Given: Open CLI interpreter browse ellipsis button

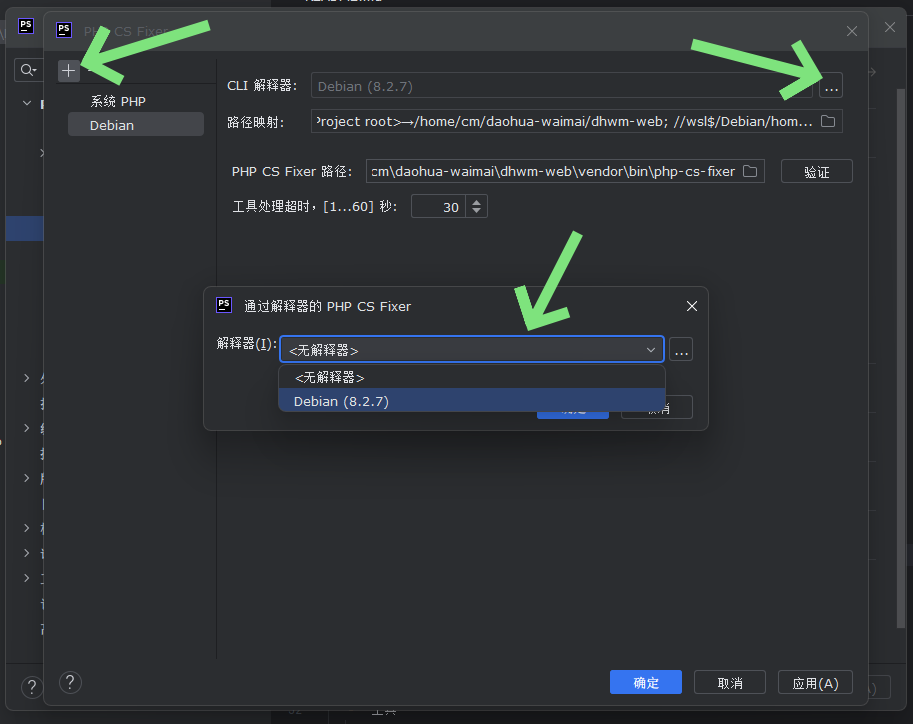Looking at the screenshot, I should coord(831,86).
